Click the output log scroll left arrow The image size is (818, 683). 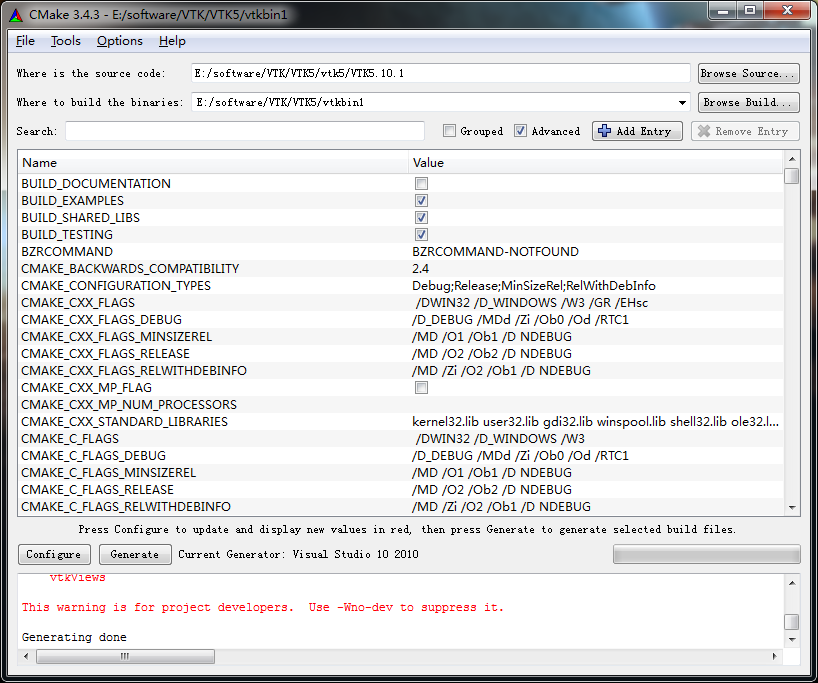coord(26,656)
